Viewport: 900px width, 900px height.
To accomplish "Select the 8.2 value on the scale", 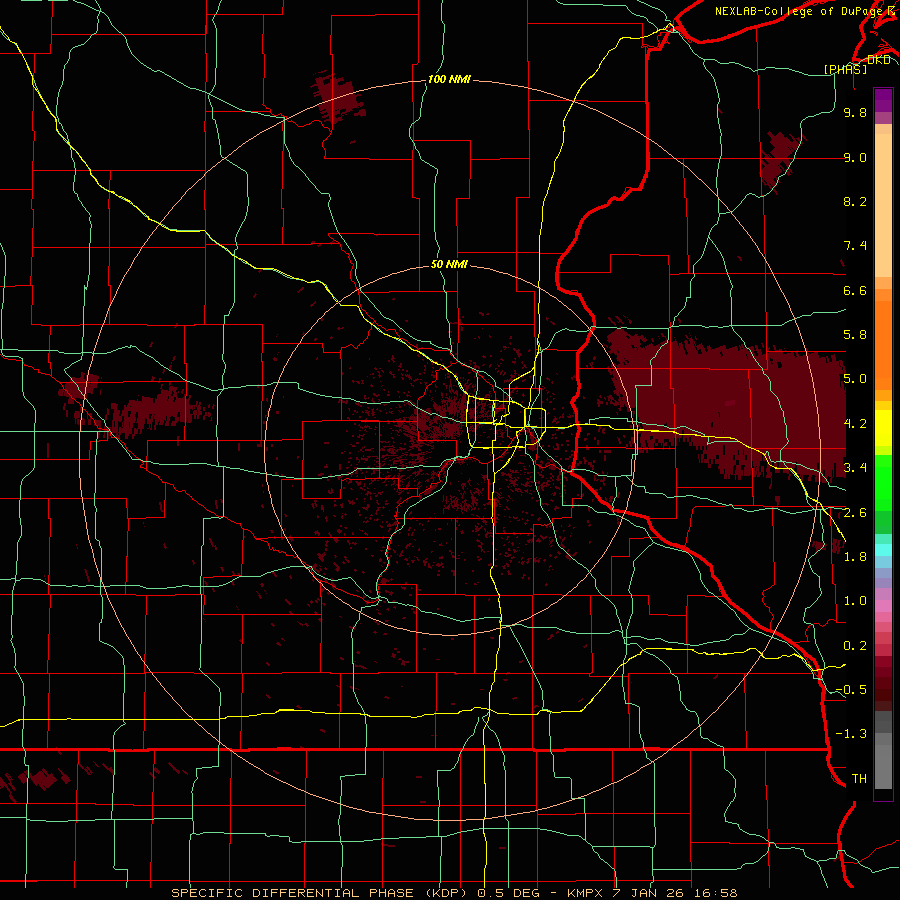I will tap(855, 201).
